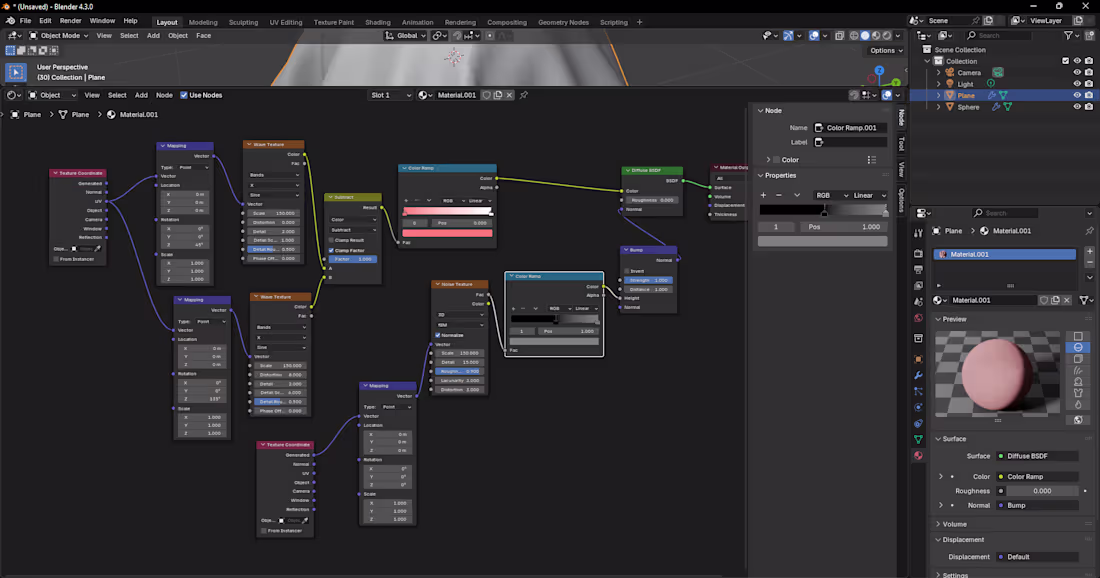Viewport: 1100px width, 578px height.
Task: Select the Camera object in the Outliner
Action: click(970, 72)
